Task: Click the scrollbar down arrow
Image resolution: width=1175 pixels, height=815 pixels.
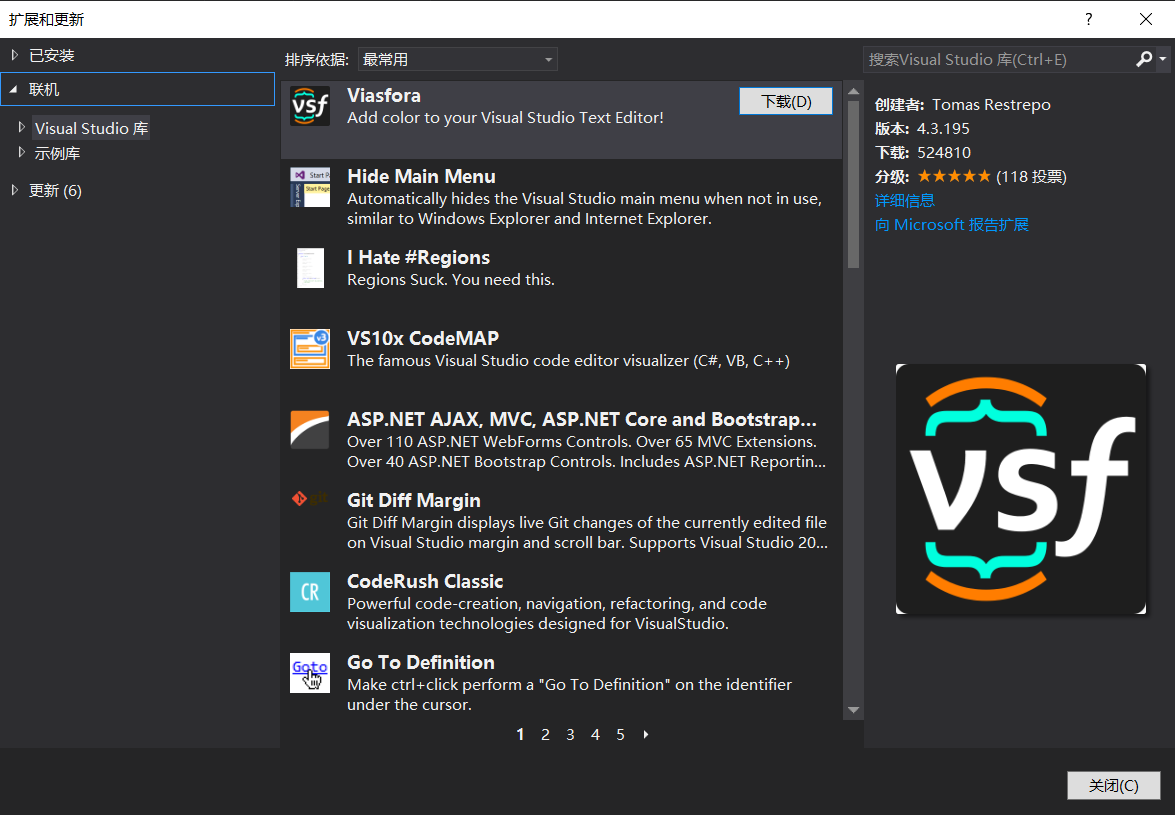Action: (854, 709)
